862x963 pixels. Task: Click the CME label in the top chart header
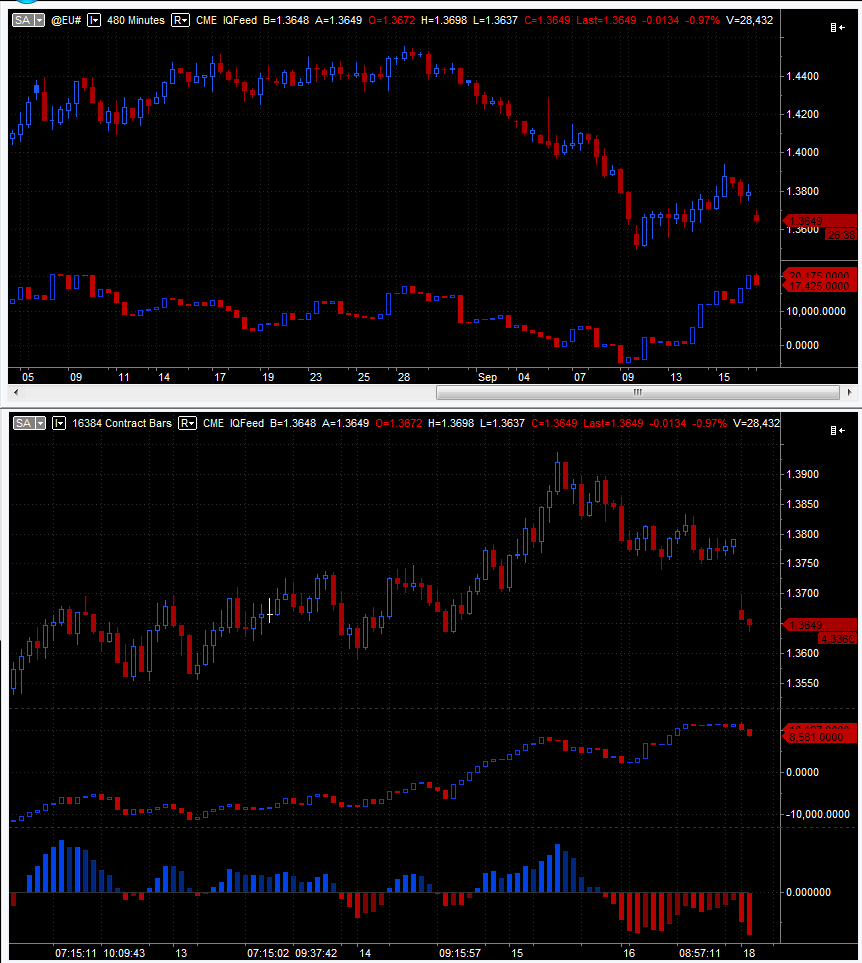coord(206,20)
